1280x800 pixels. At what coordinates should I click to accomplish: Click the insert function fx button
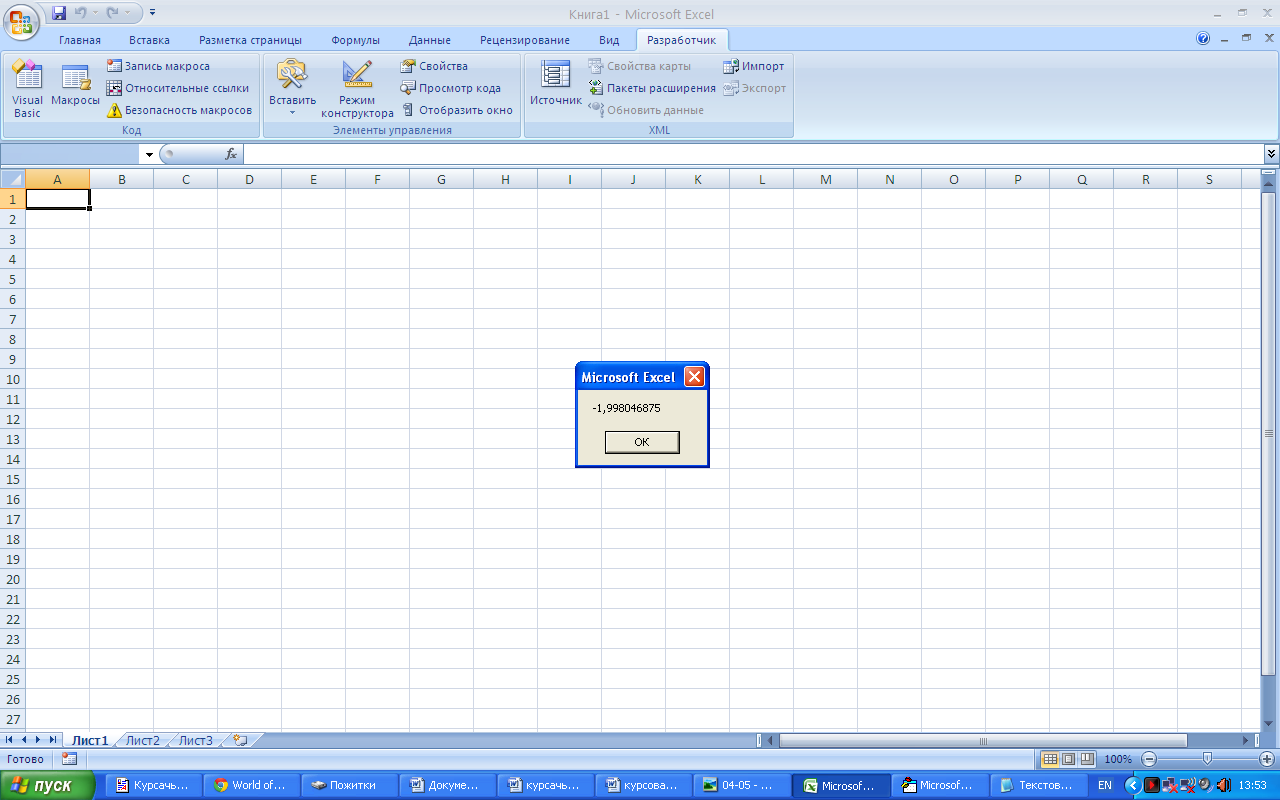[231, 154]
